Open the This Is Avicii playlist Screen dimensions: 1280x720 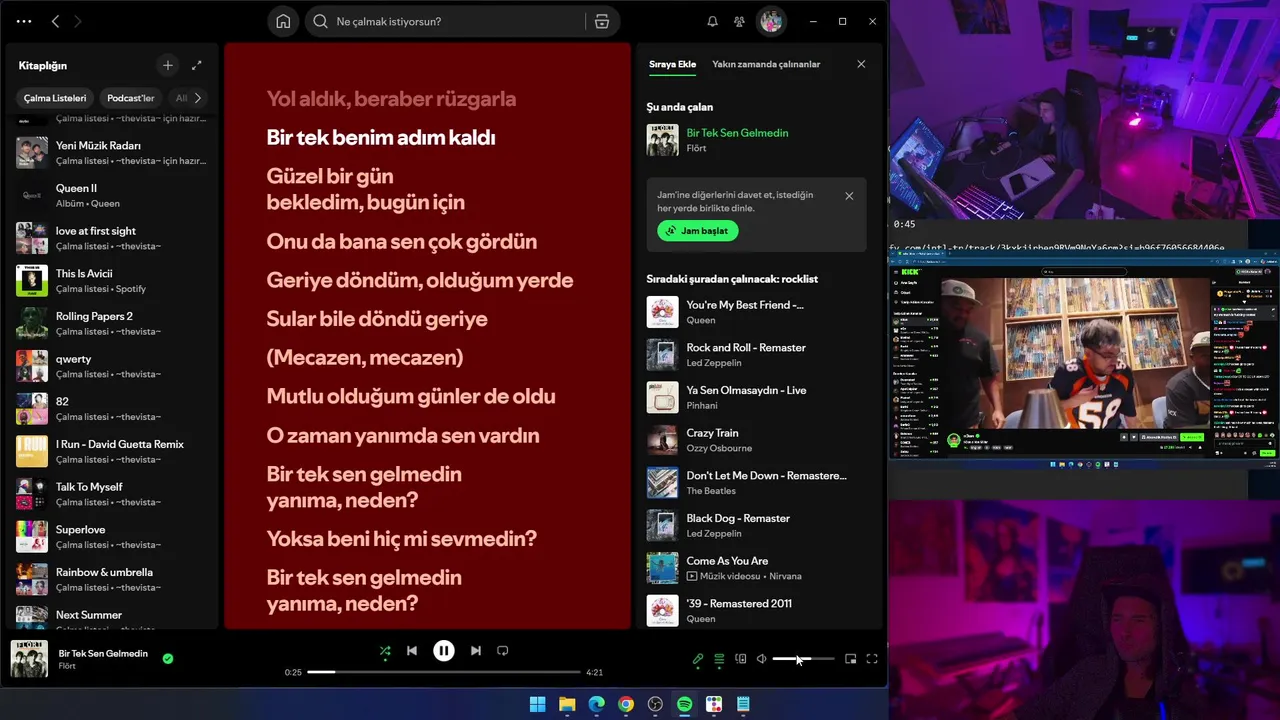[112, 281]
